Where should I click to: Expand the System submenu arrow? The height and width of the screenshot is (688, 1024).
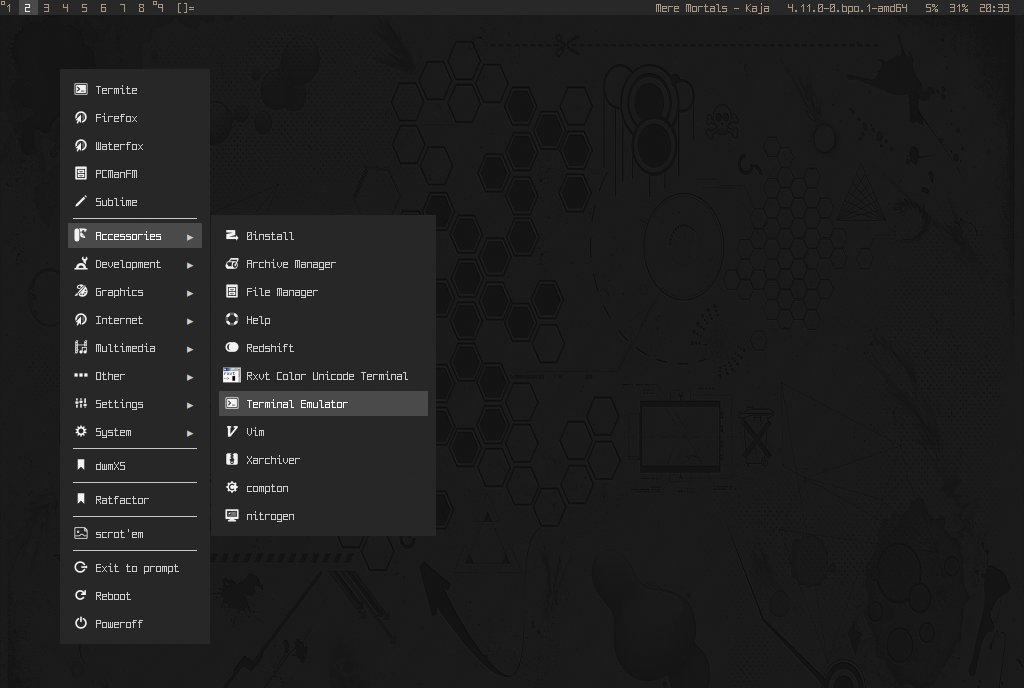(190, 433)
